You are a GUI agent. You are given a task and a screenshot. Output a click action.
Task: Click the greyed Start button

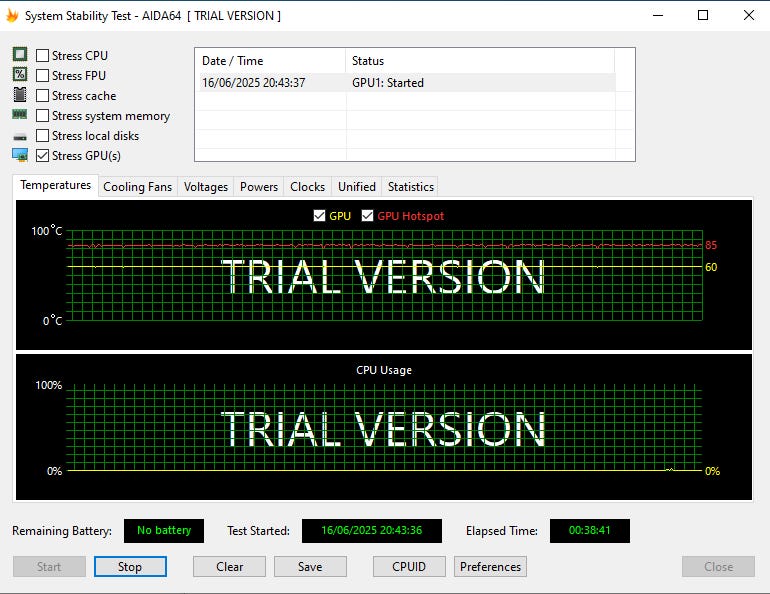point(49,567)
